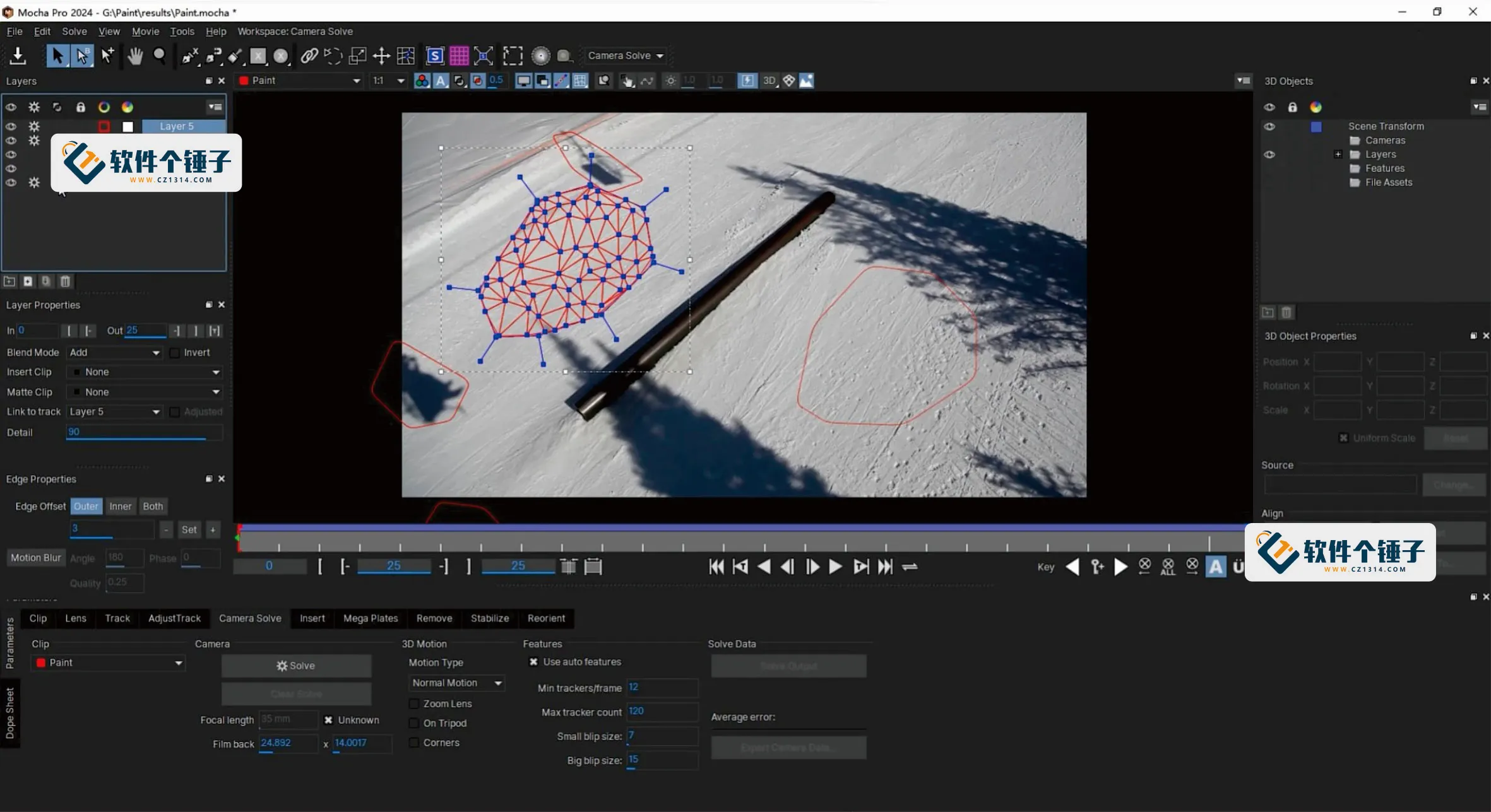The width and height of the screenshot is (1491, 812).
Task: Select the Transform tool in the toolbar
Action: coord(381,56)
